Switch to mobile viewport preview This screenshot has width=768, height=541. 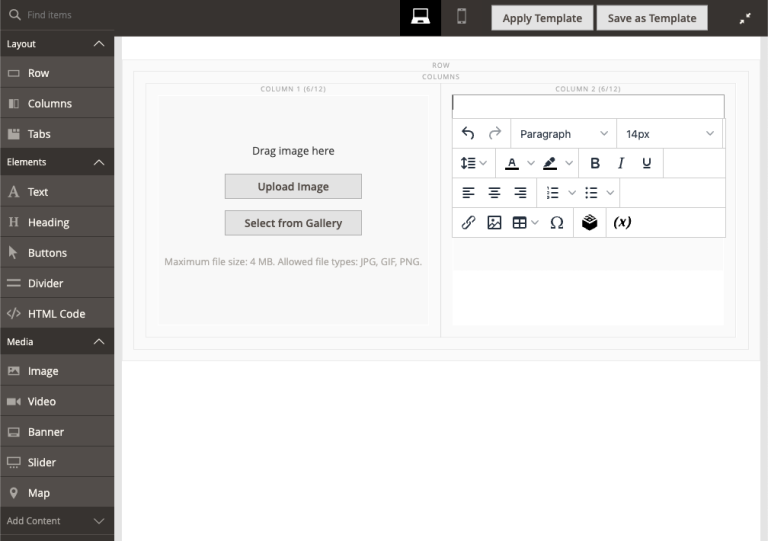pos(462,17)
